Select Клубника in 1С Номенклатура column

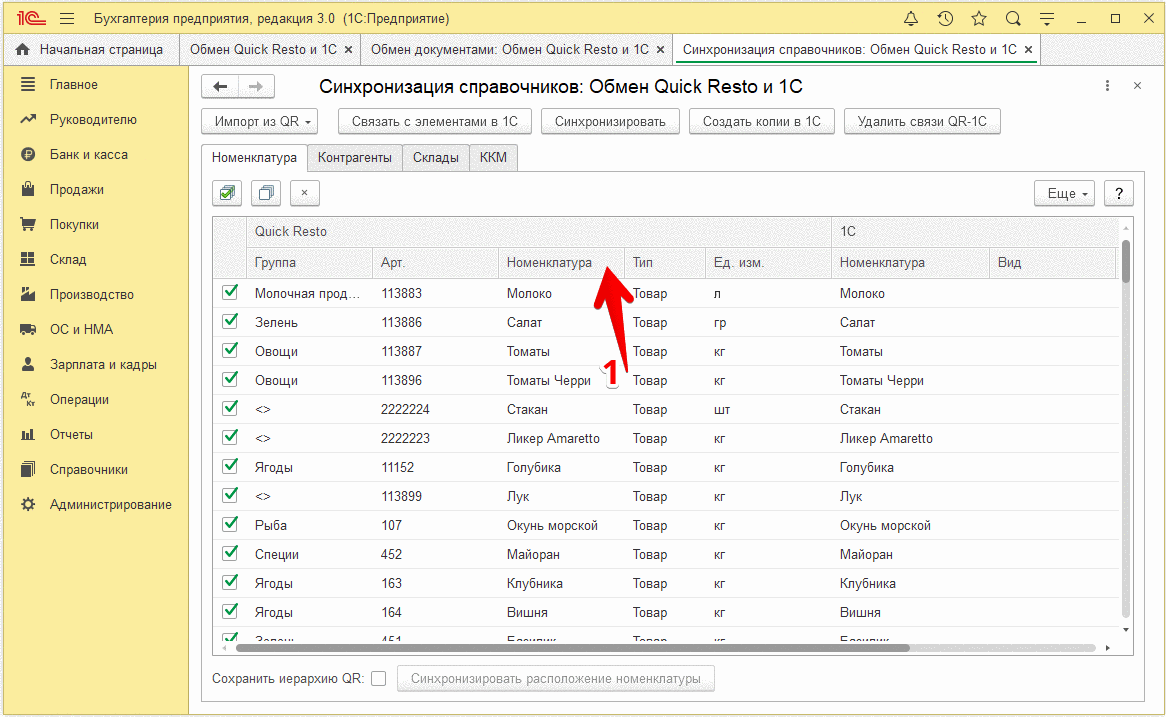click(910, 583)
